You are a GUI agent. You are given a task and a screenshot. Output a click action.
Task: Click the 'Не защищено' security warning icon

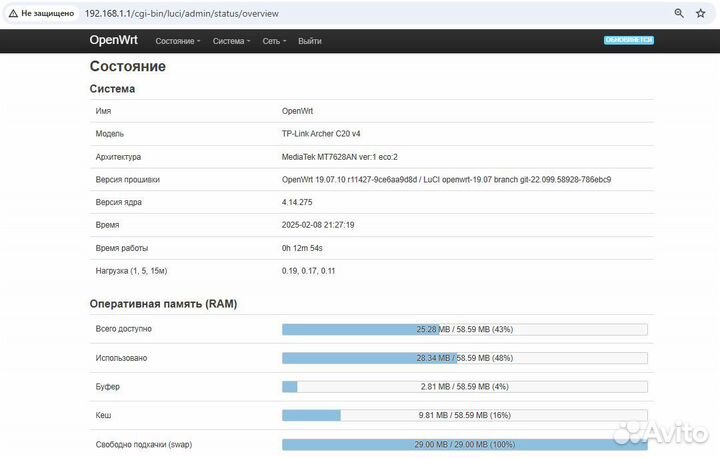pyautogui.click(x=13, y=13)
